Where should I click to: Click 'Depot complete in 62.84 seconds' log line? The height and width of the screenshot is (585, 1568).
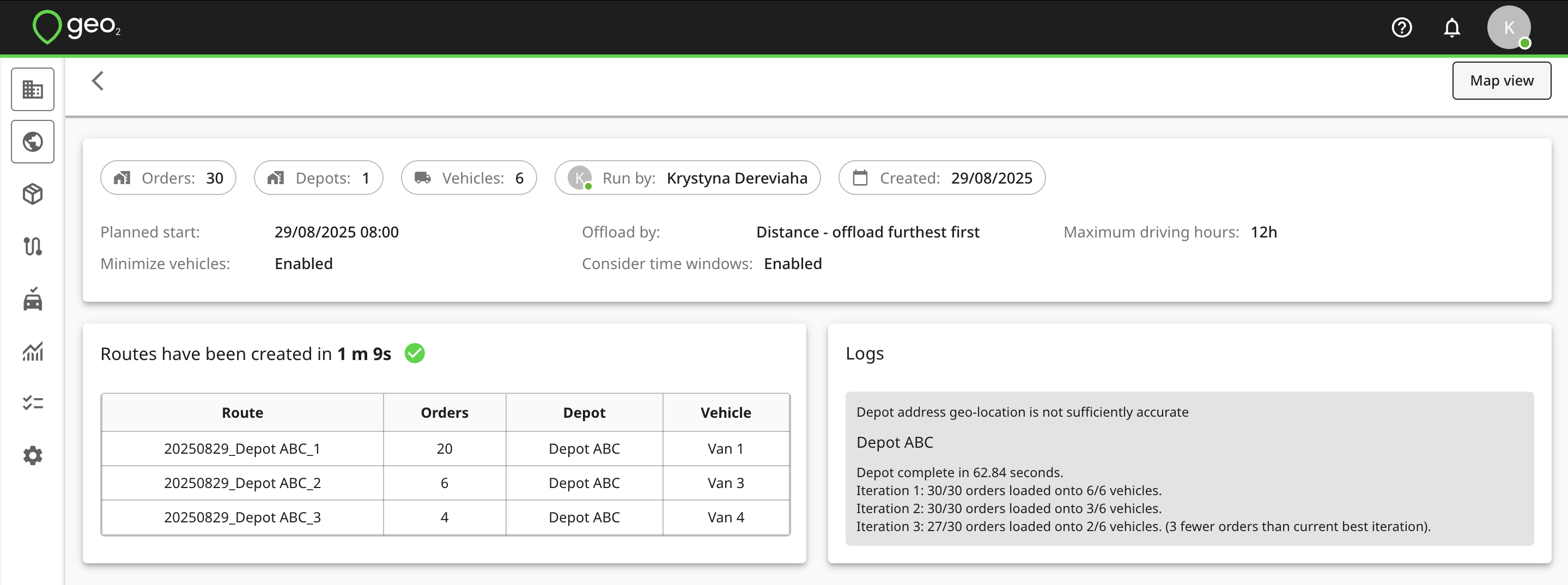959,472
